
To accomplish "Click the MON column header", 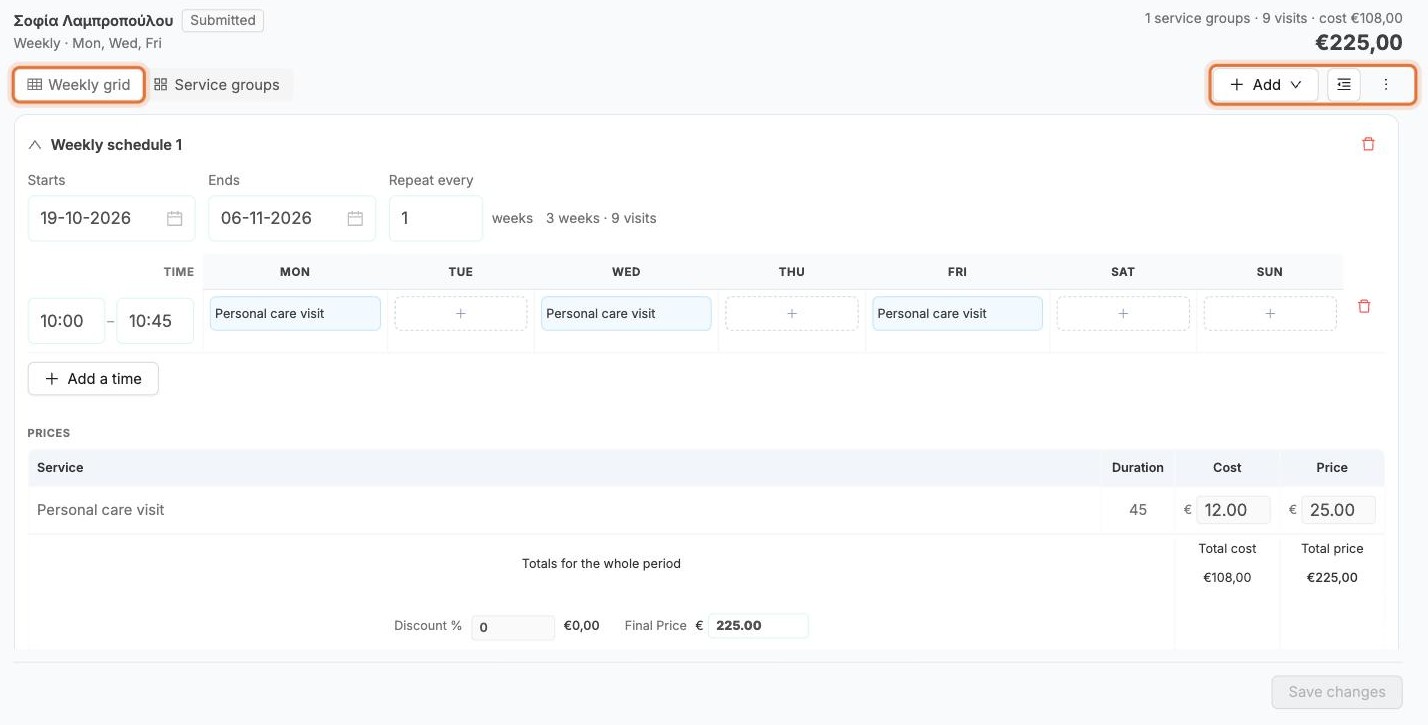I will coord(295,272).
